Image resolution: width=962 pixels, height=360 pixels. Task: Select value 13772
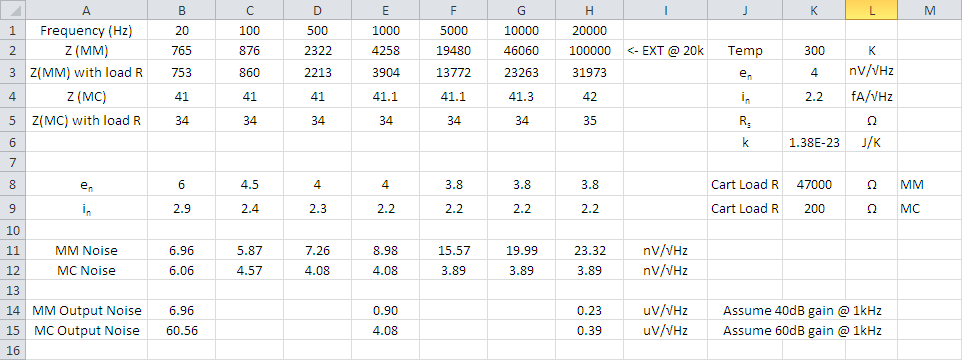[453, 73]
